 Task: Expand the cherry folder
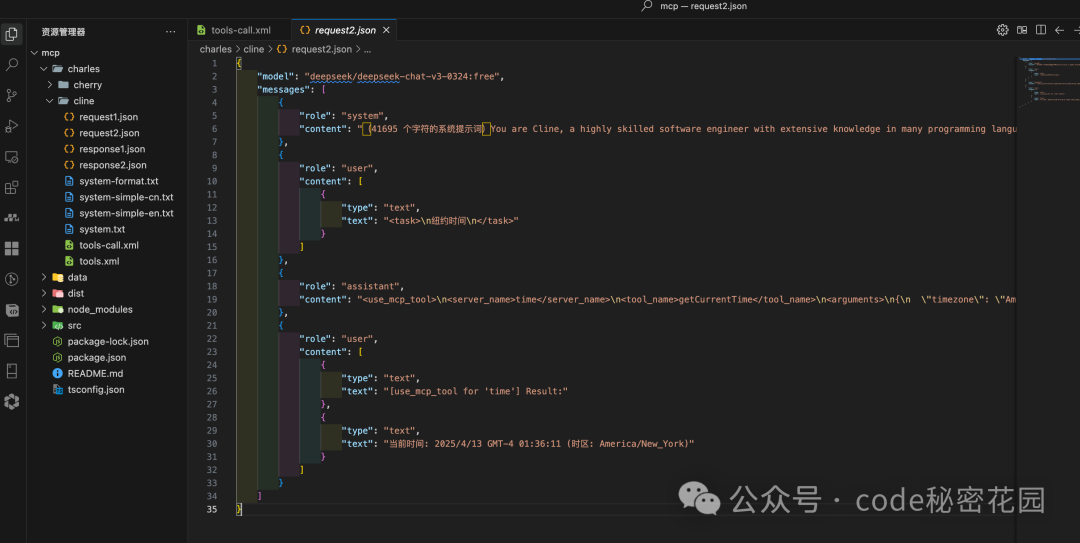(50, 85)
